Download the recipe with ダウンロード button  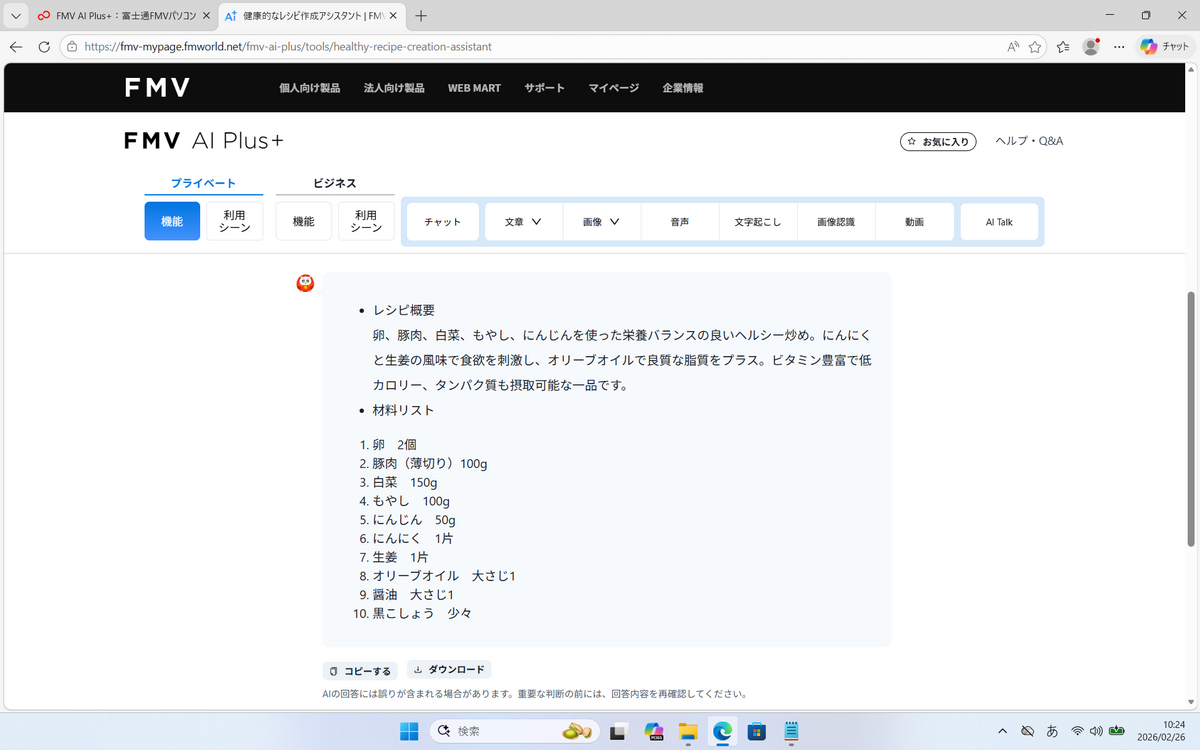click(449, 670)
